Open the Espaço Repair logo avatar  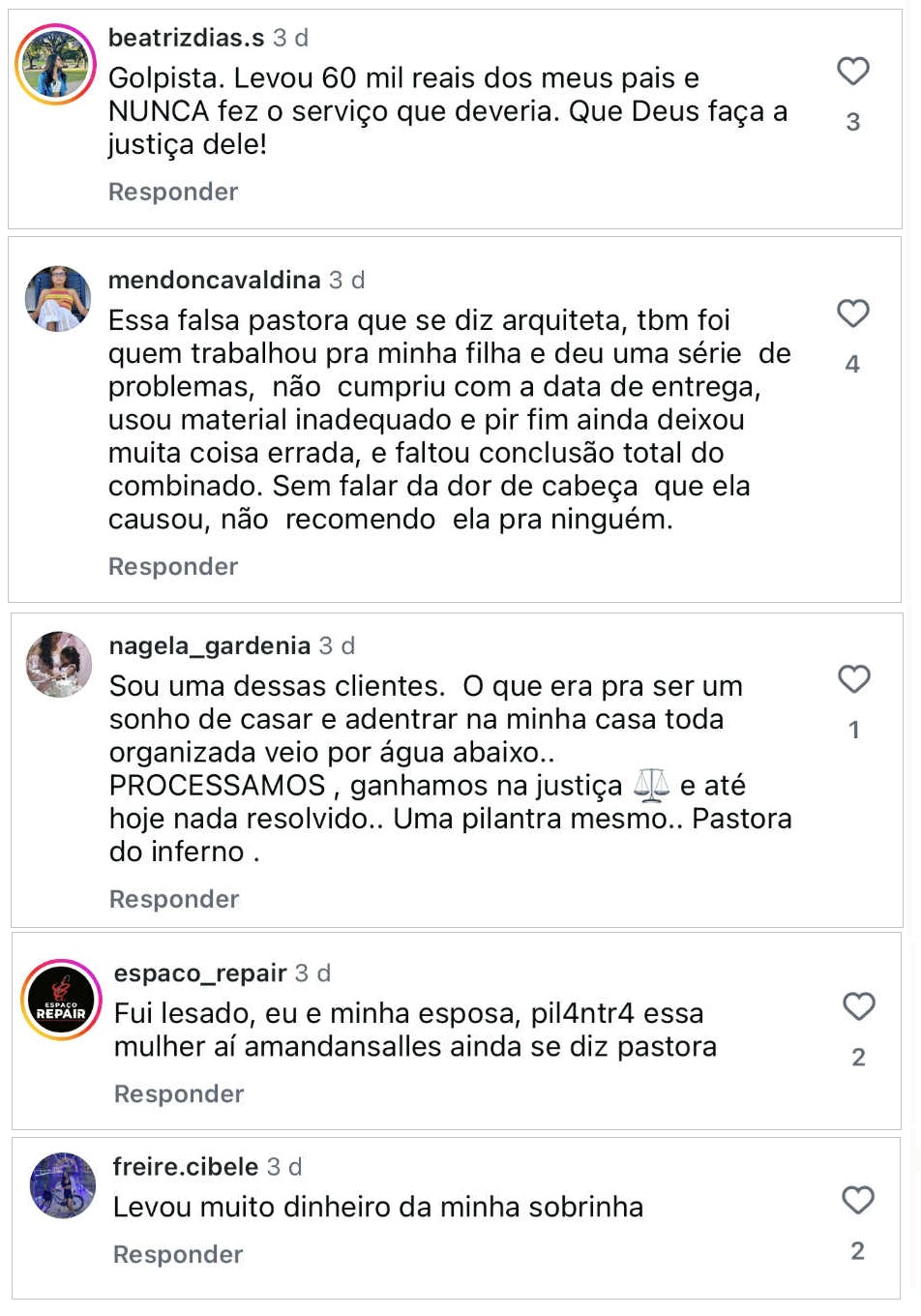(62, 1000)
